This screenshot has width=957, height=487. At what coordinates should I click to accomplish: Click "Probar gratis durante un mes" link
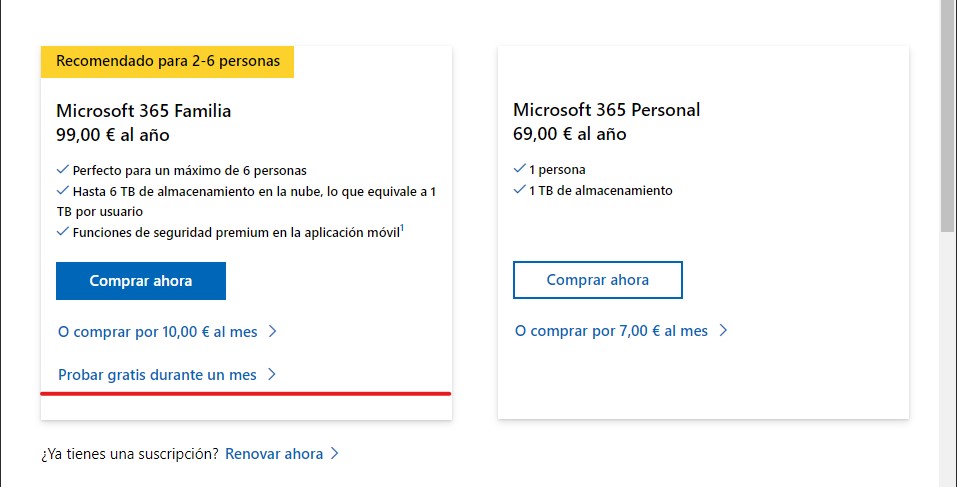[157, 375]
